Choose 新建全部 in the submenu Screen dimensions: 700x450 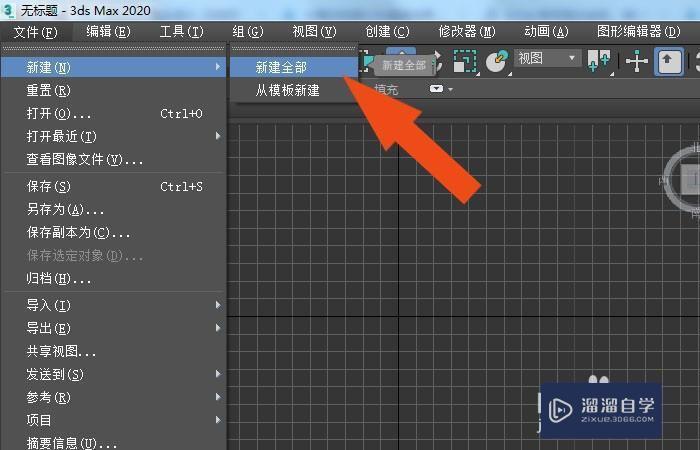(294, 67)
